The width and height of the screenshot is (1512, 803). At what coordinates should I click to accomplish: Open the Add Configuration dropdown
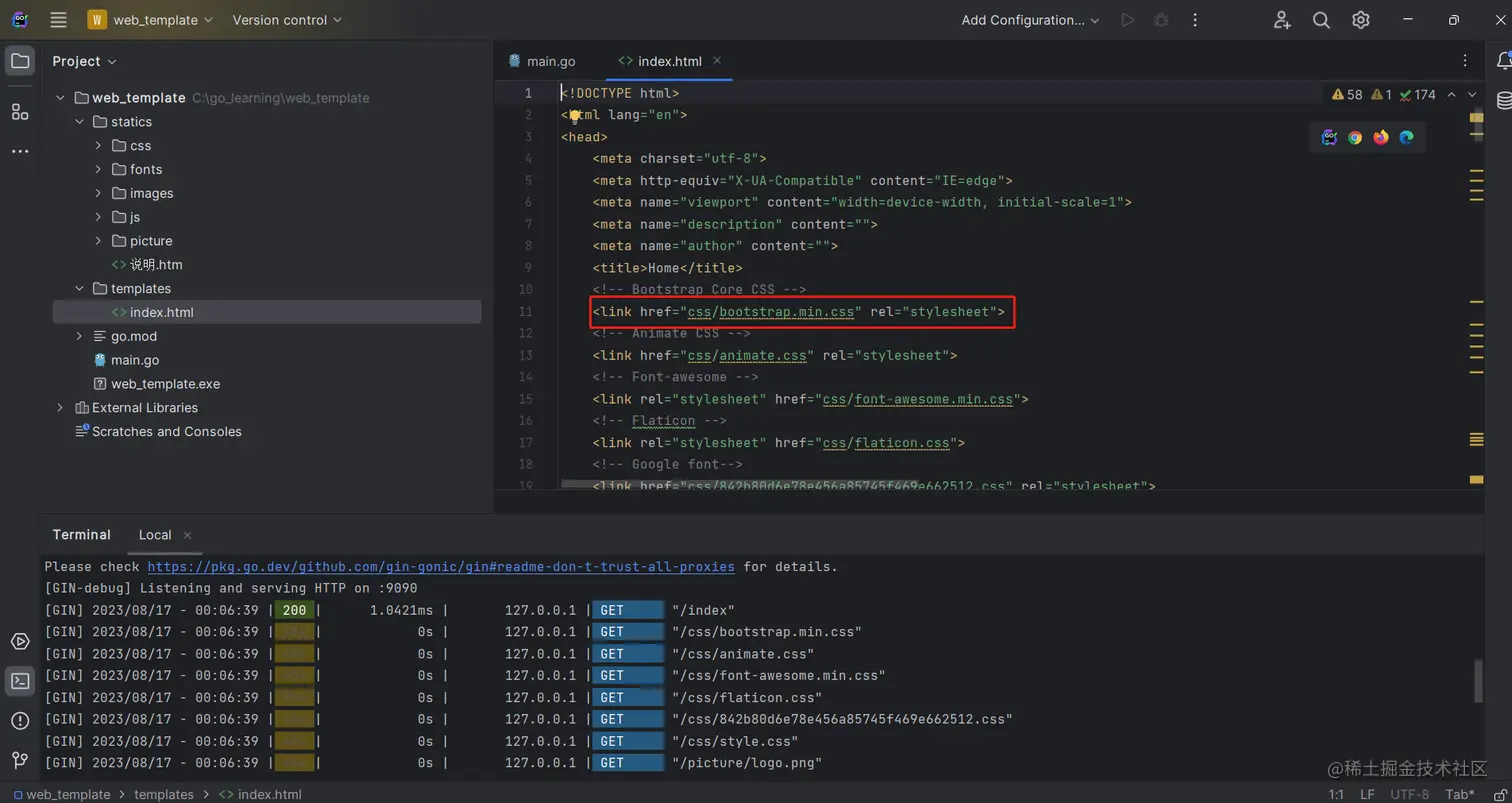pos(1030,20)
